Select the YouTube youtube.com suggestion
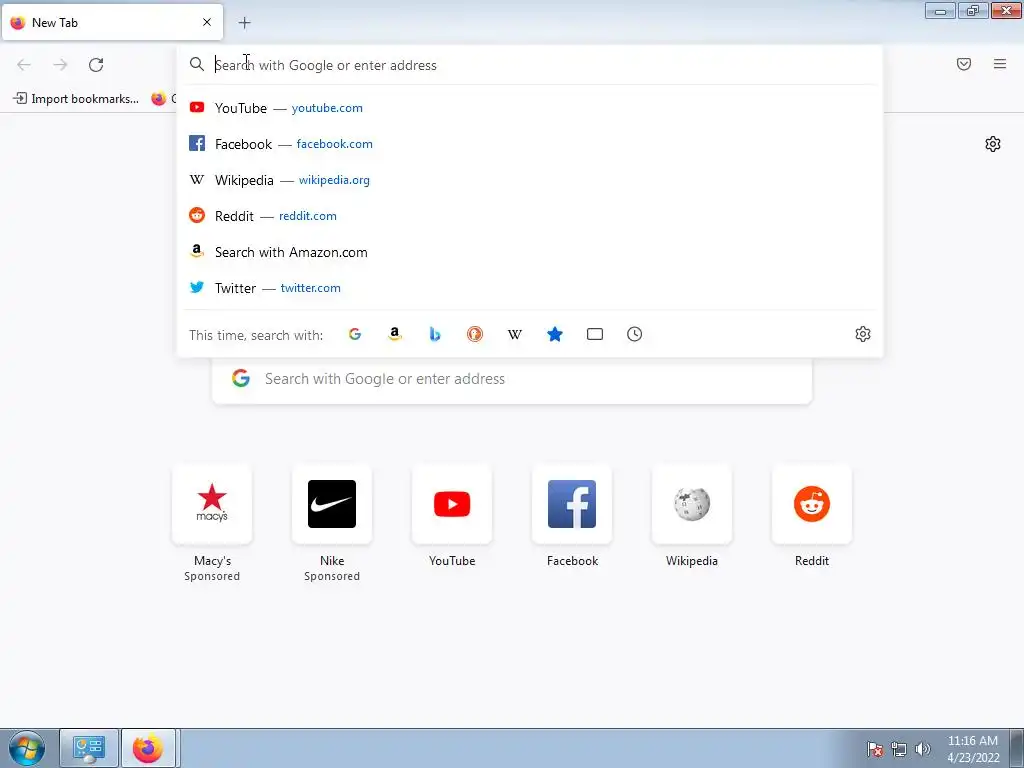Screen dimensions: 1024x768 (x=530, y=108)
